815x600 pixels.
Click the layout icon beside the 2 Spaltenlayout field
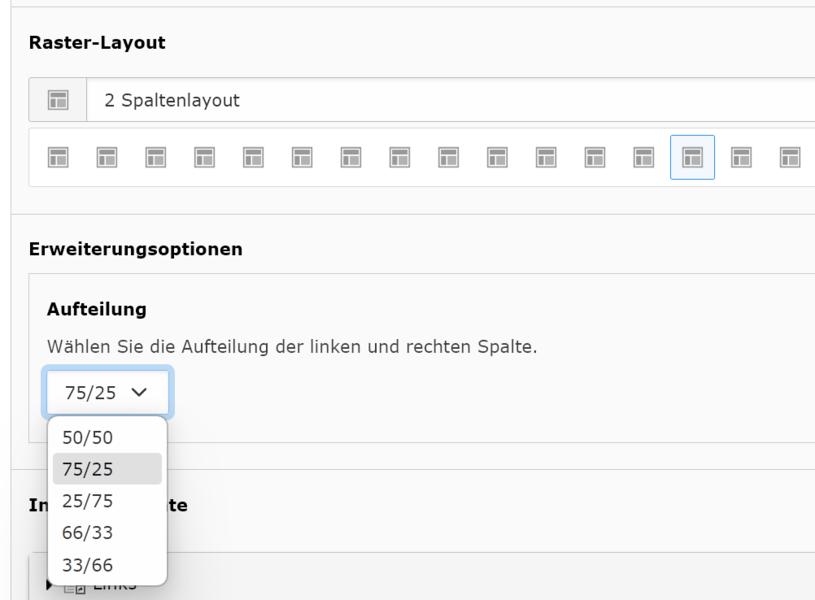click(x=59, y=100)
